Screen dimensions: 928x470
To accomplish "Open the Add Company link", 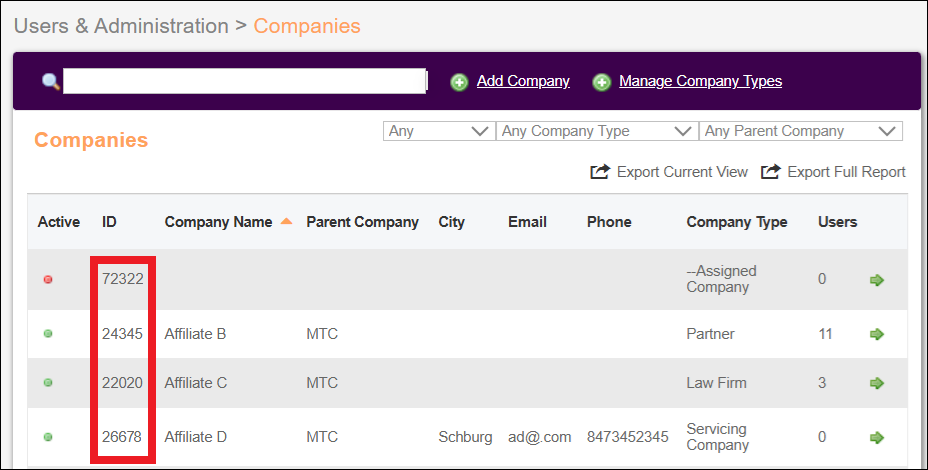I will pyautogui.click(x=523, y=81).
